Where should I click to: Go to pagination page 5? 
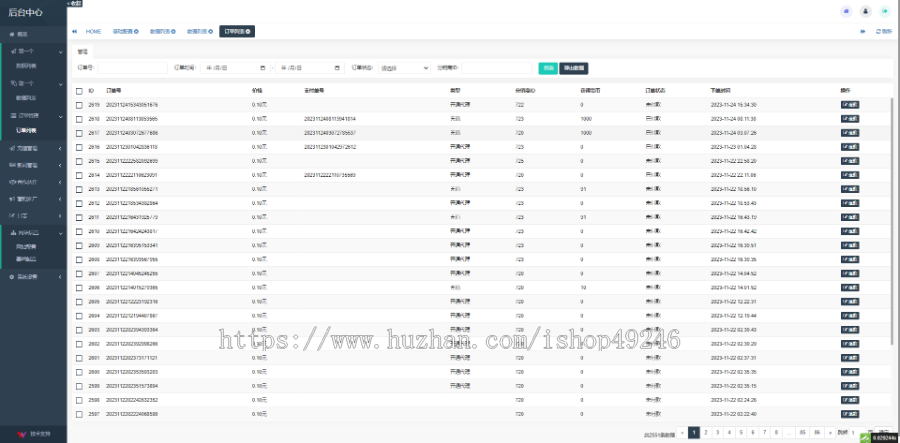tap(741, 432)
